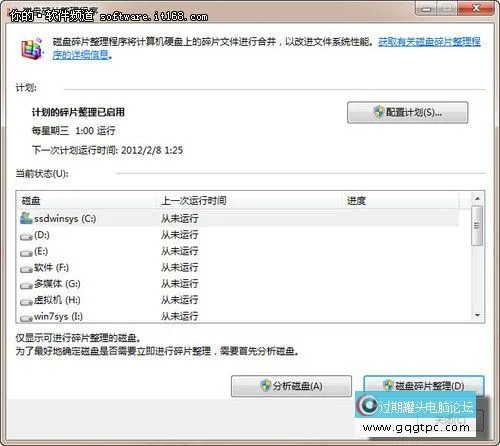500x446 pixels.
Task: Click the (D:) drive icon
Action: coord(26,236)
